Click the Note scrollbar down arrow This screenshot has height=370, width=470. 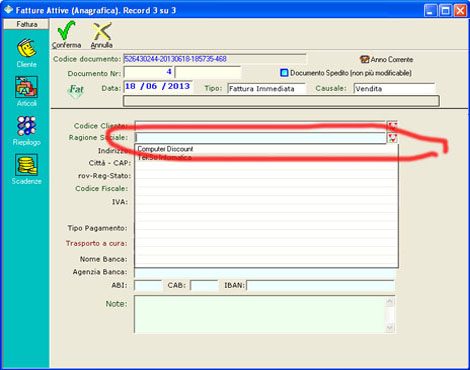390,328
